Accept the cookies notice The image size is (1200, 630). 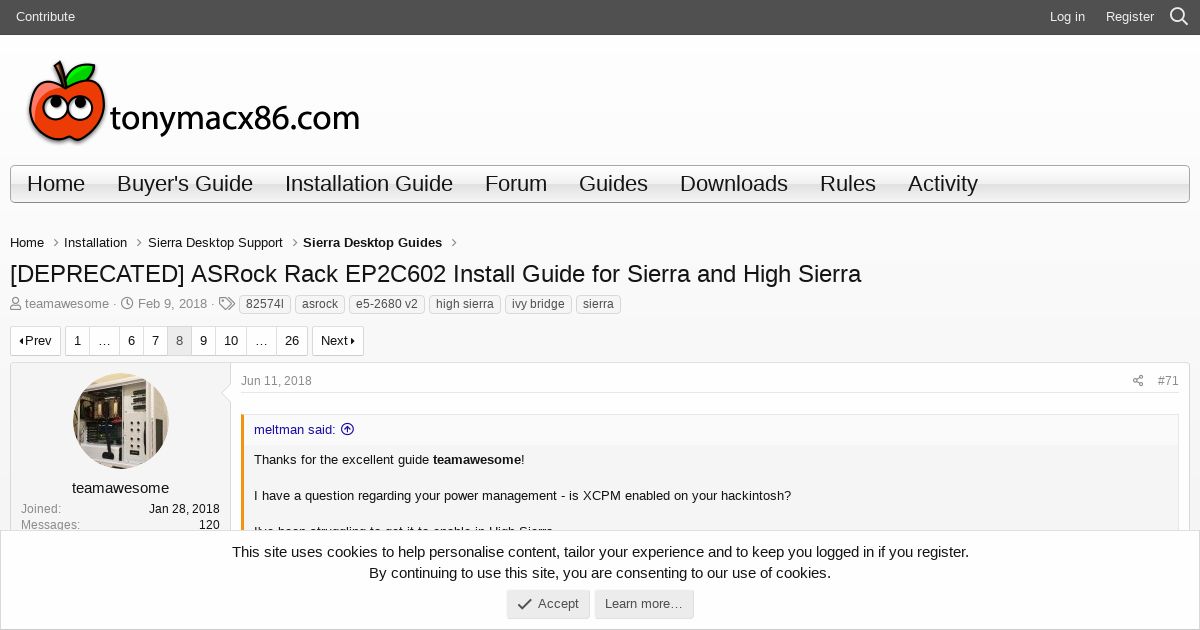coord(548,604)
